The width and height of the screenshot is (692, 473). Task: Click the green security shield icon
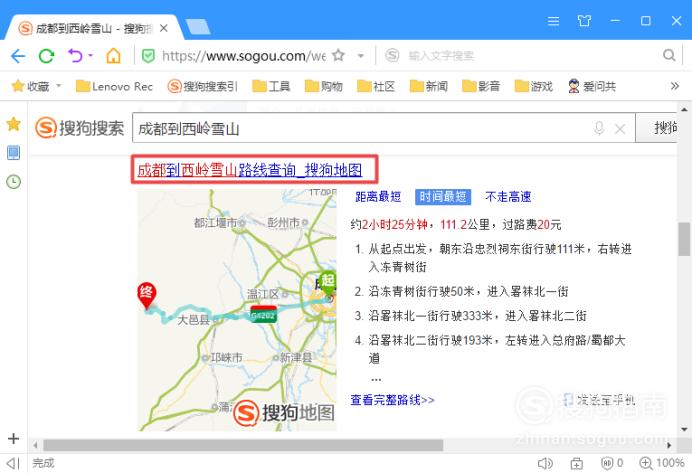click(x=148, y=56)
